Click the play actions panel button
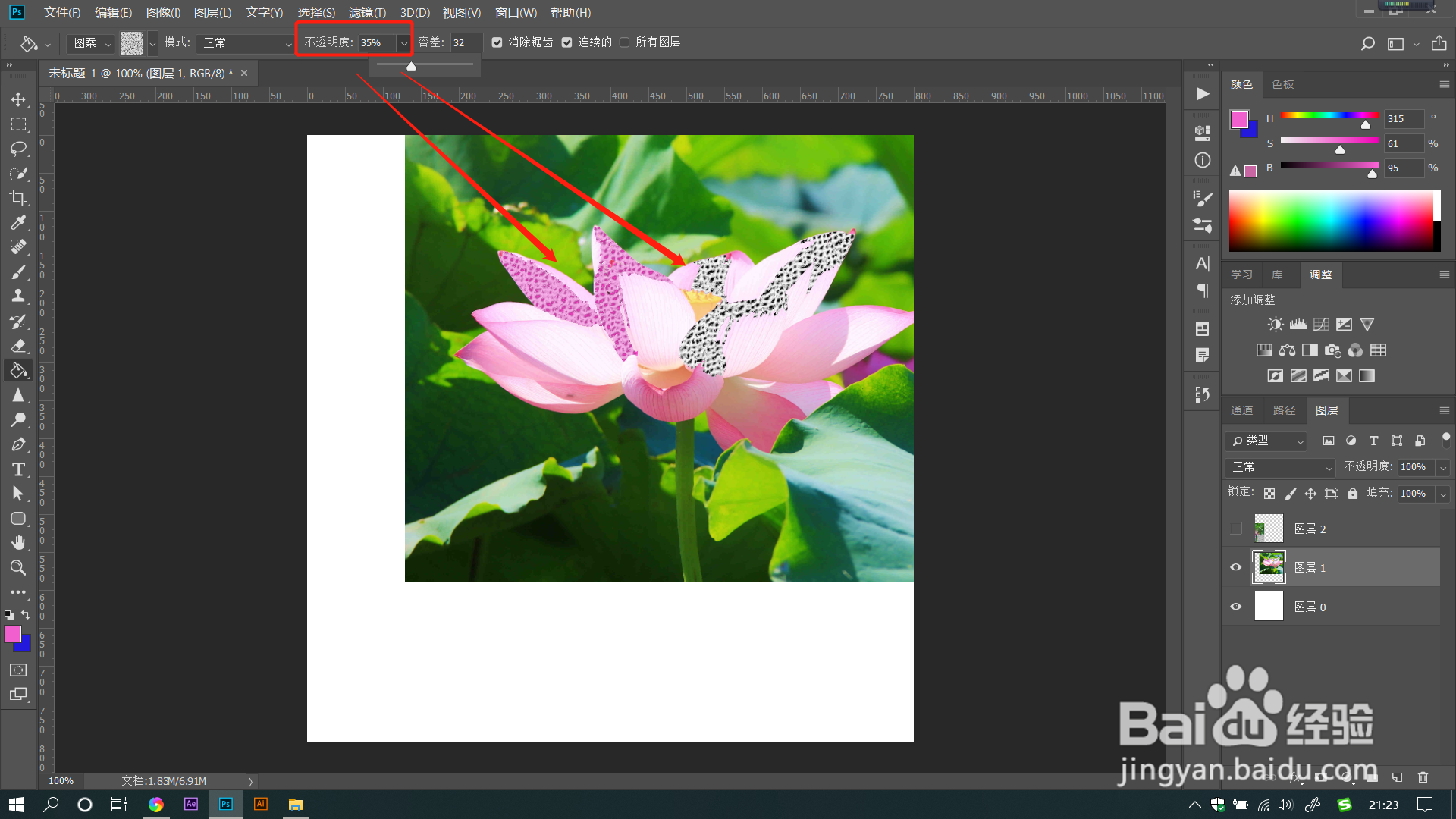Screen dimensions: 1456x819 tap(1202, 94)
